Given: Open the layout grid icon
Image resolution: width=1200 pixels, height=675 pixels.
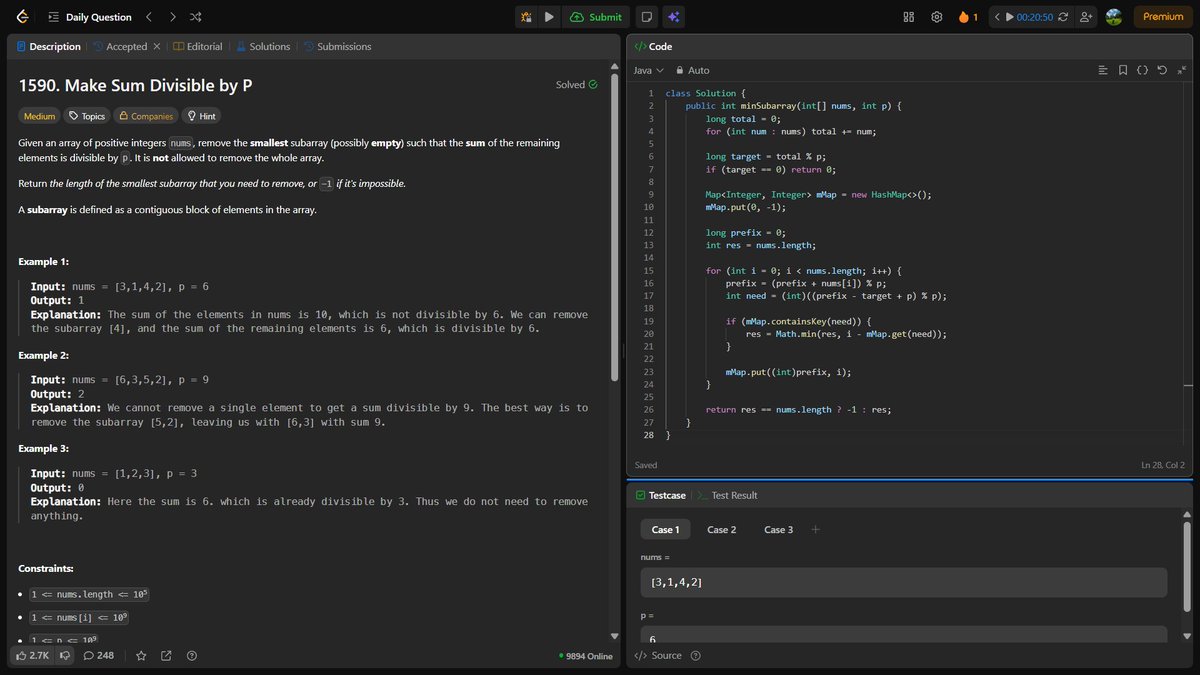Looking at the screenshot, I should click(x=907, y=16).
